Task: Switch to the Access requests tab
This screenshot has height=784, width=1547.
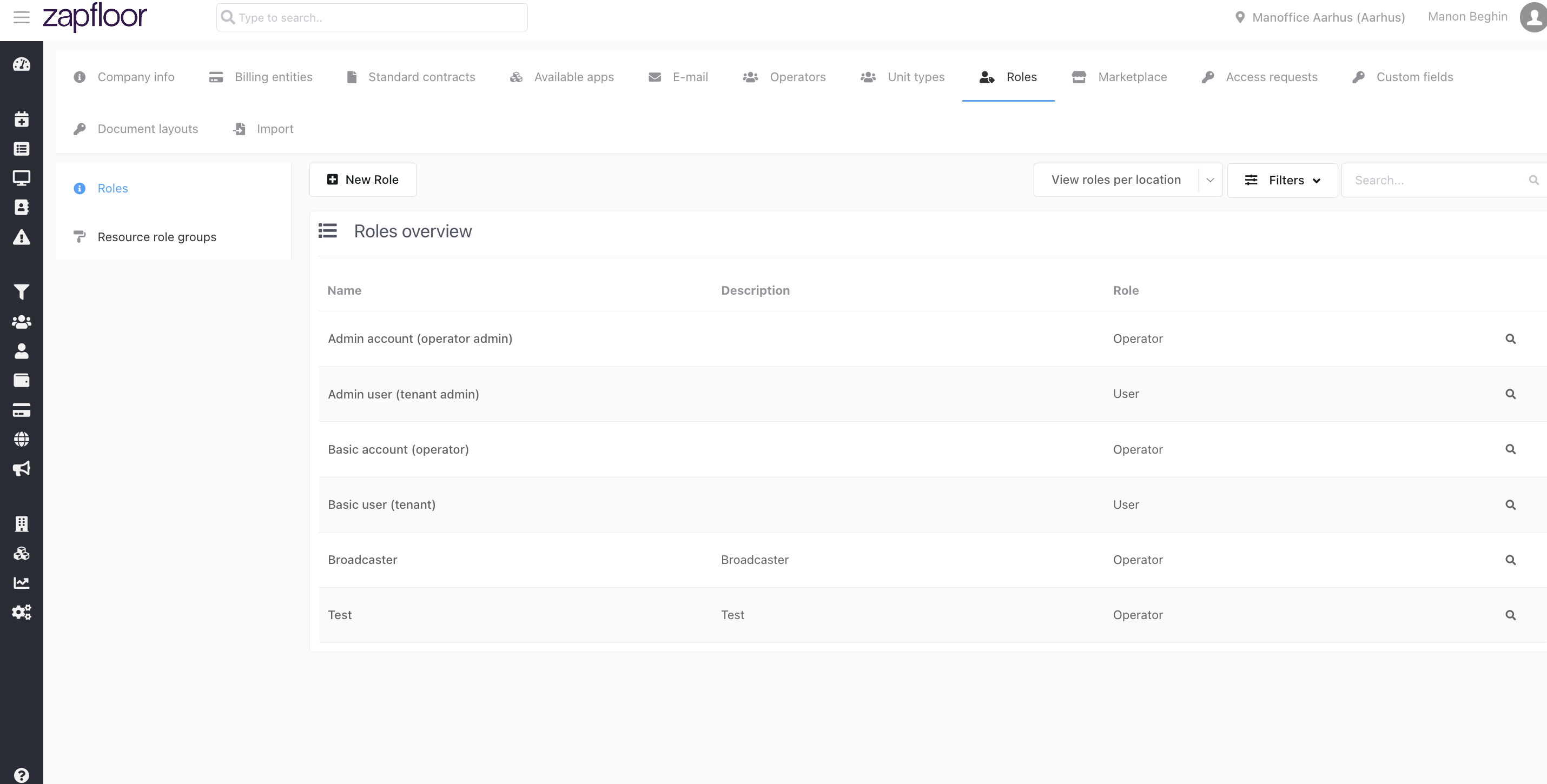Action: pos(1259,77)
